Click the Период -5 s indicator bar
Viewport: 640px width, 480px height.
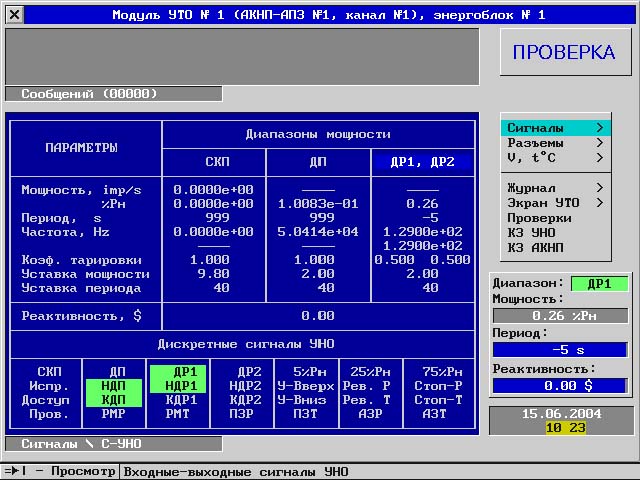(559, 350)
